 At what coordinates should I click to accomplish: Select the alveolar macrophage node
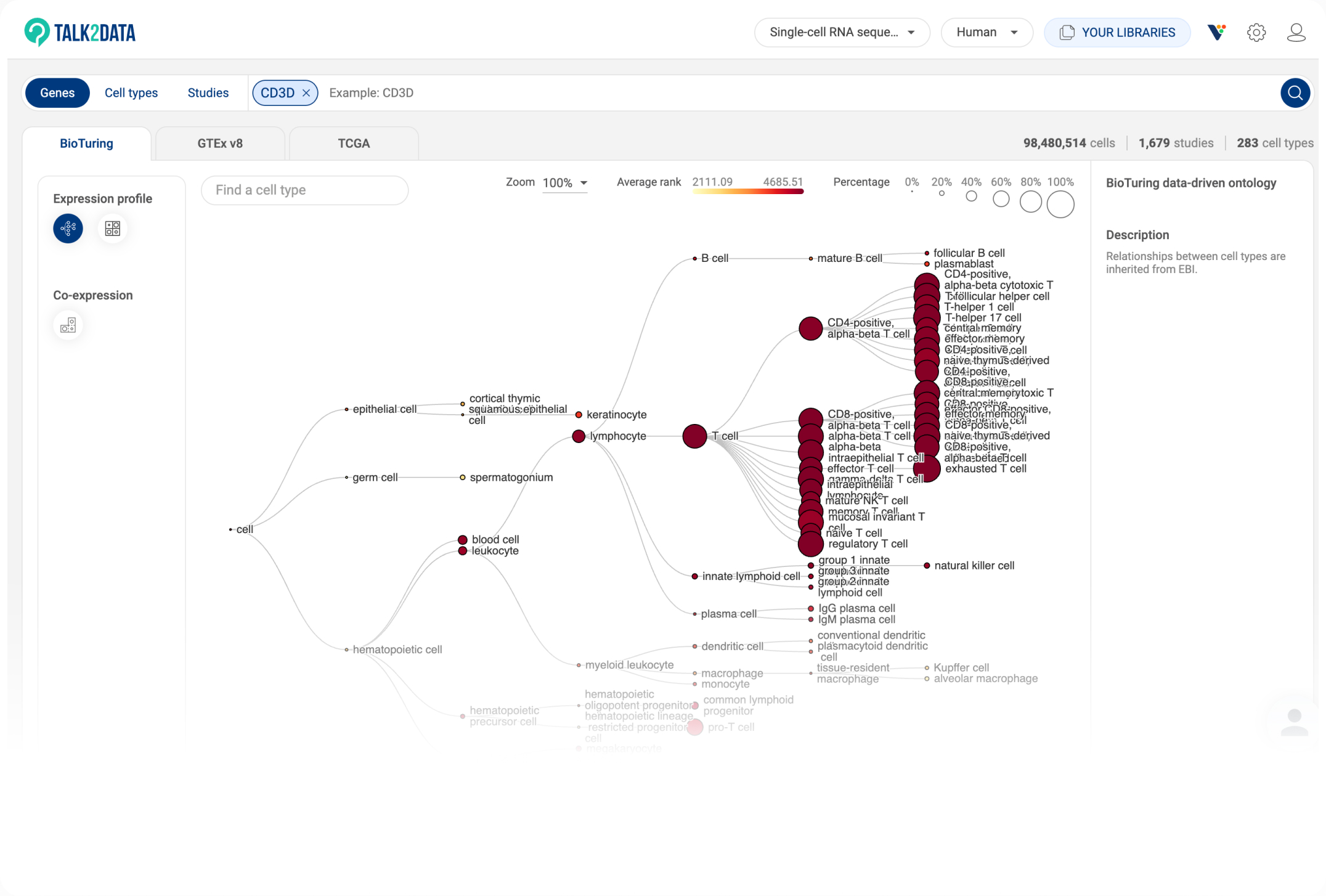(x=927, y=679)
